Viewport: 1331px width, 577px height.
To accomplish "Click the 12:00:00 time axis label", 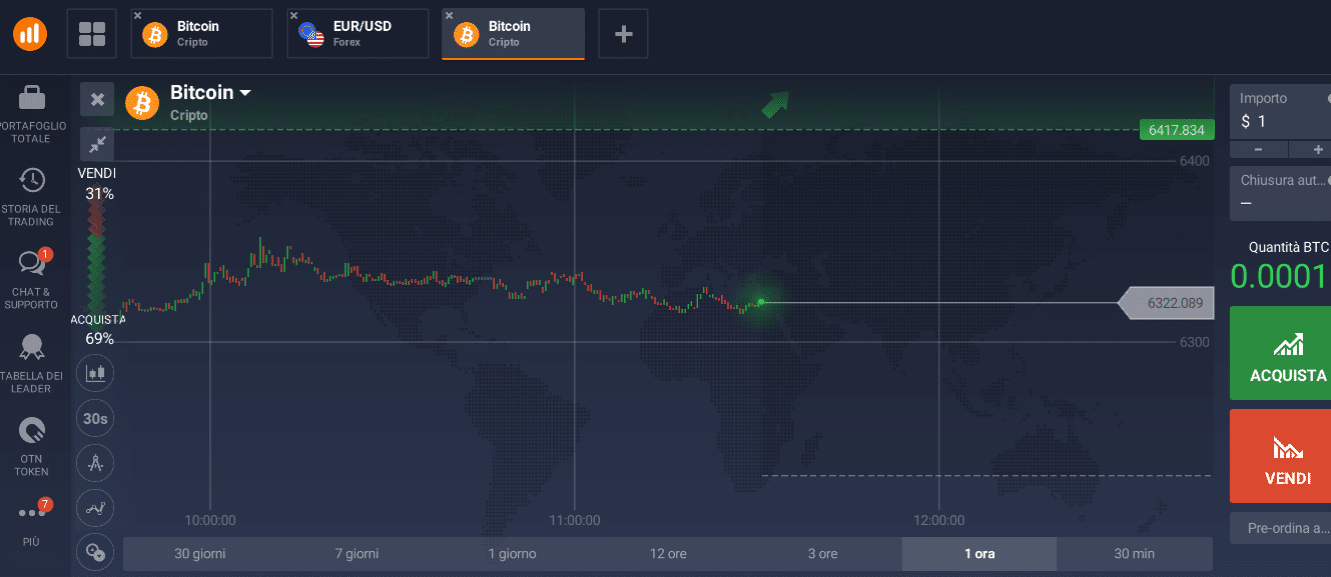I will pos(939,520).
